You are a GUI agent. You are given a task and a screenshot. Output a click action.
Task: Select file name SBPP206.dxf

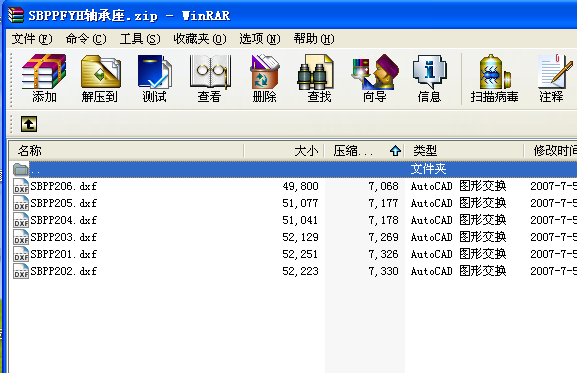64,186
